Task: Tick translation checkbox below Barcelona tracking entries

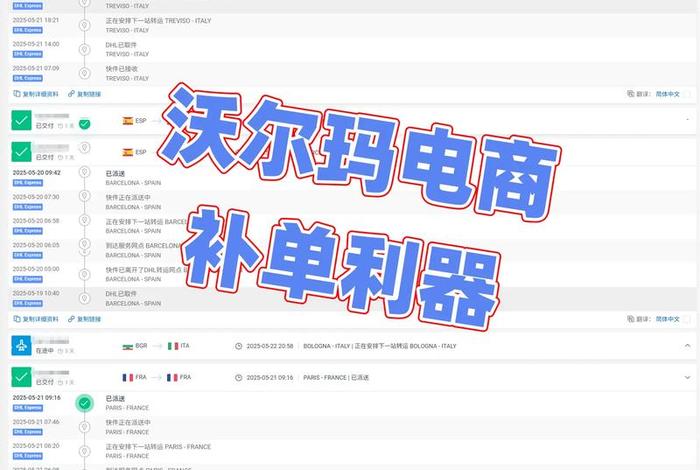Action: 687,319
